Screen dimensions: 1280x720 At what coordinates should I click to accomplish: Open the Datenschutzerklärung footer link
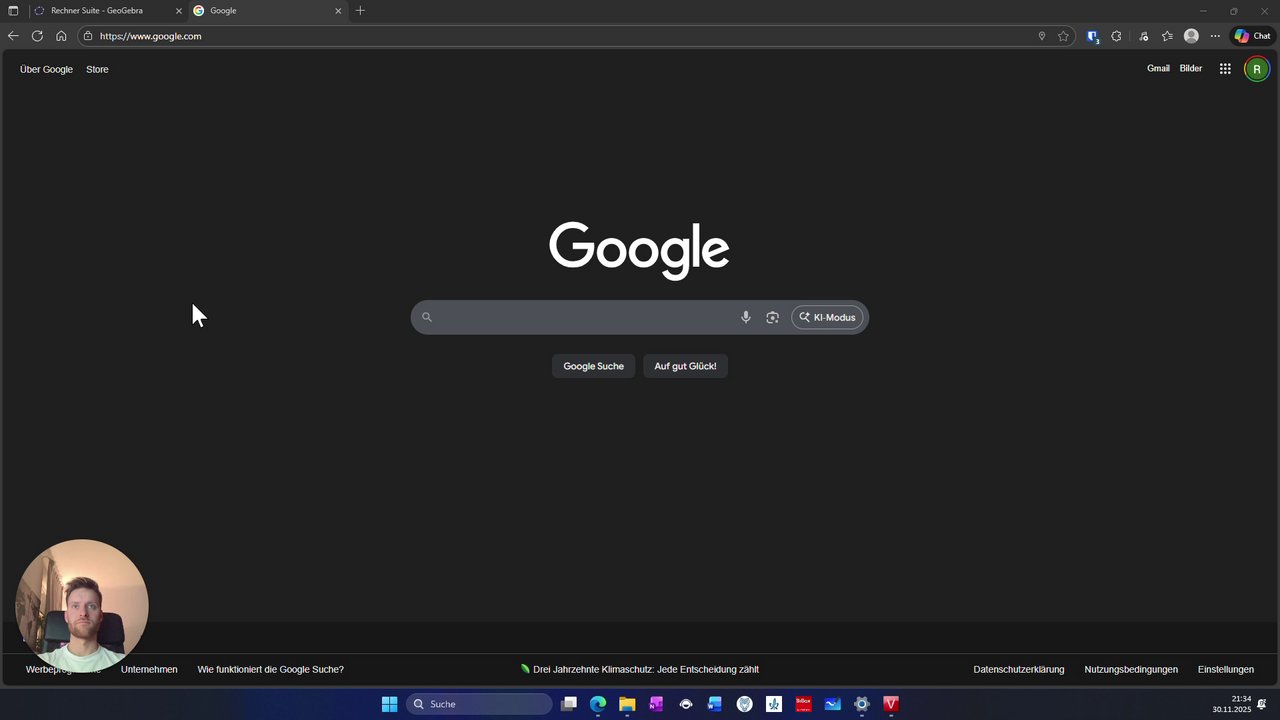[x=1019, y=669]
